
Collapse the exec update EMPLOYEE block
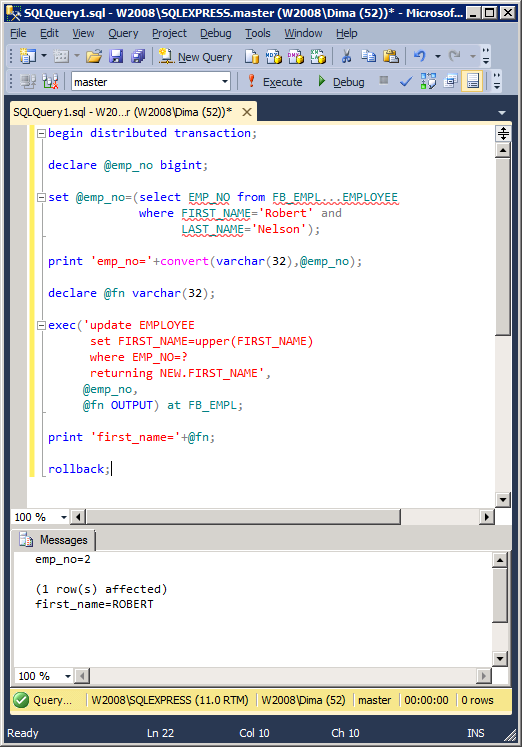coord(41,325)
